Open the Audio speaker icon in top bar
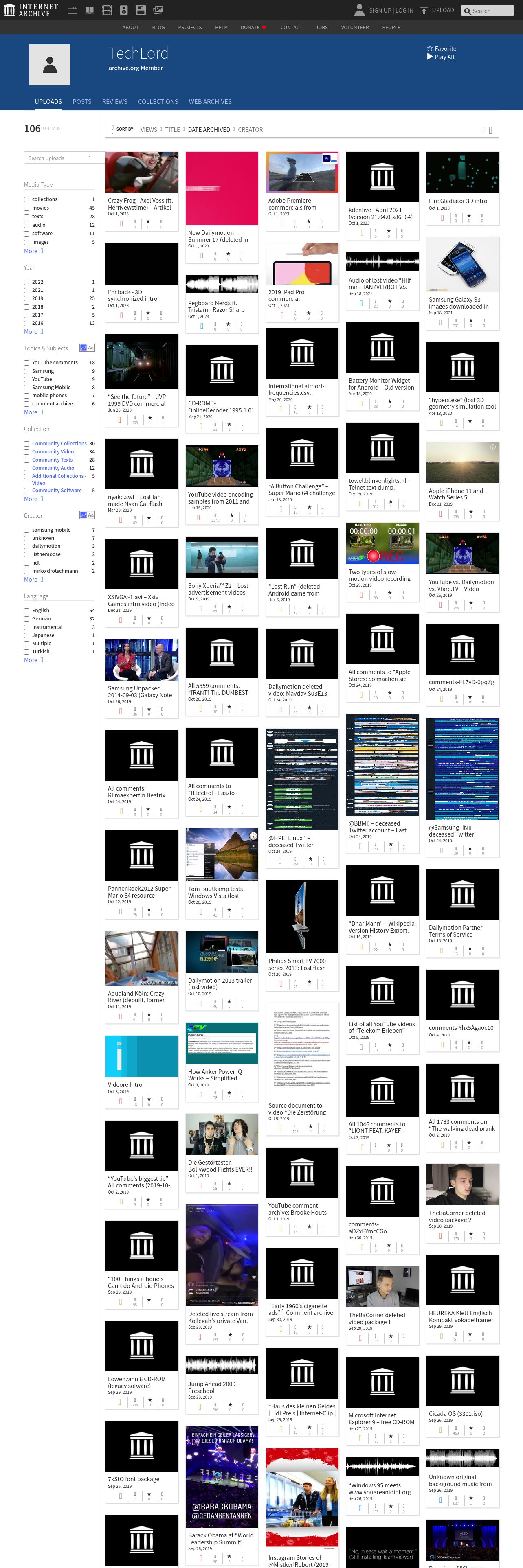The height and width of the screenshot is (1568, 523). click(123, 10)
